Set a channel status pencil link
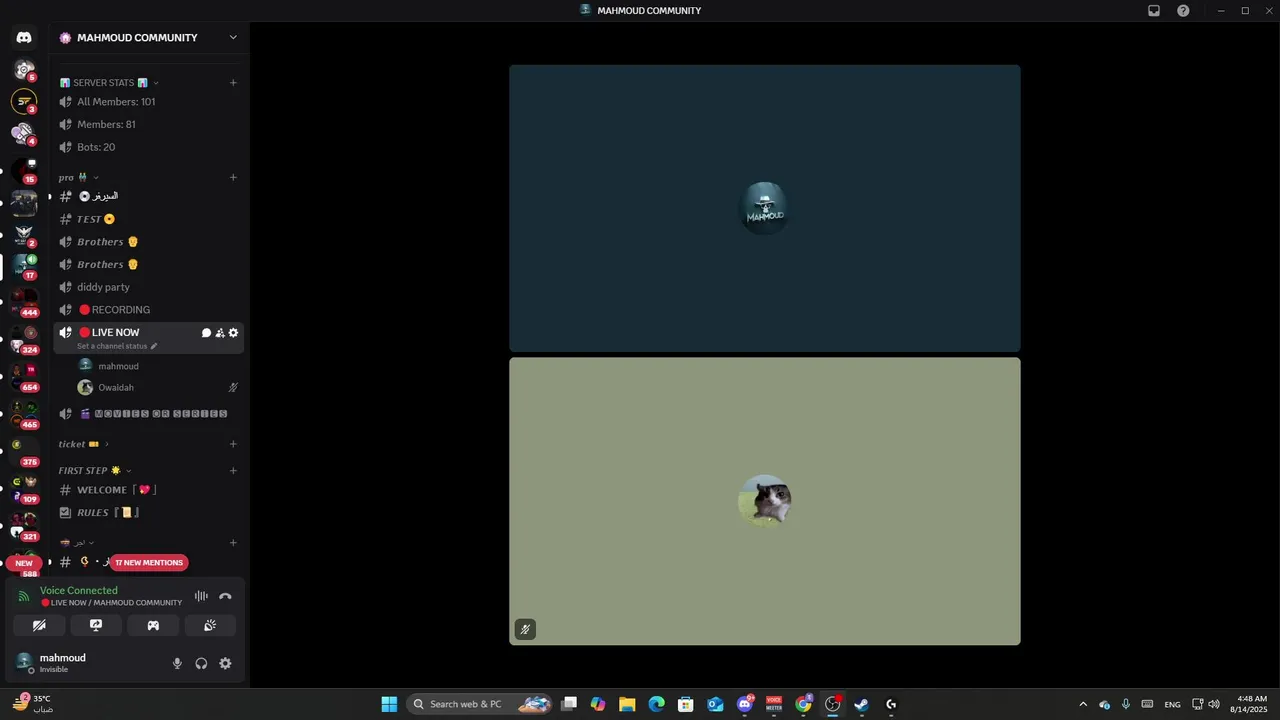 coord(118,346)
